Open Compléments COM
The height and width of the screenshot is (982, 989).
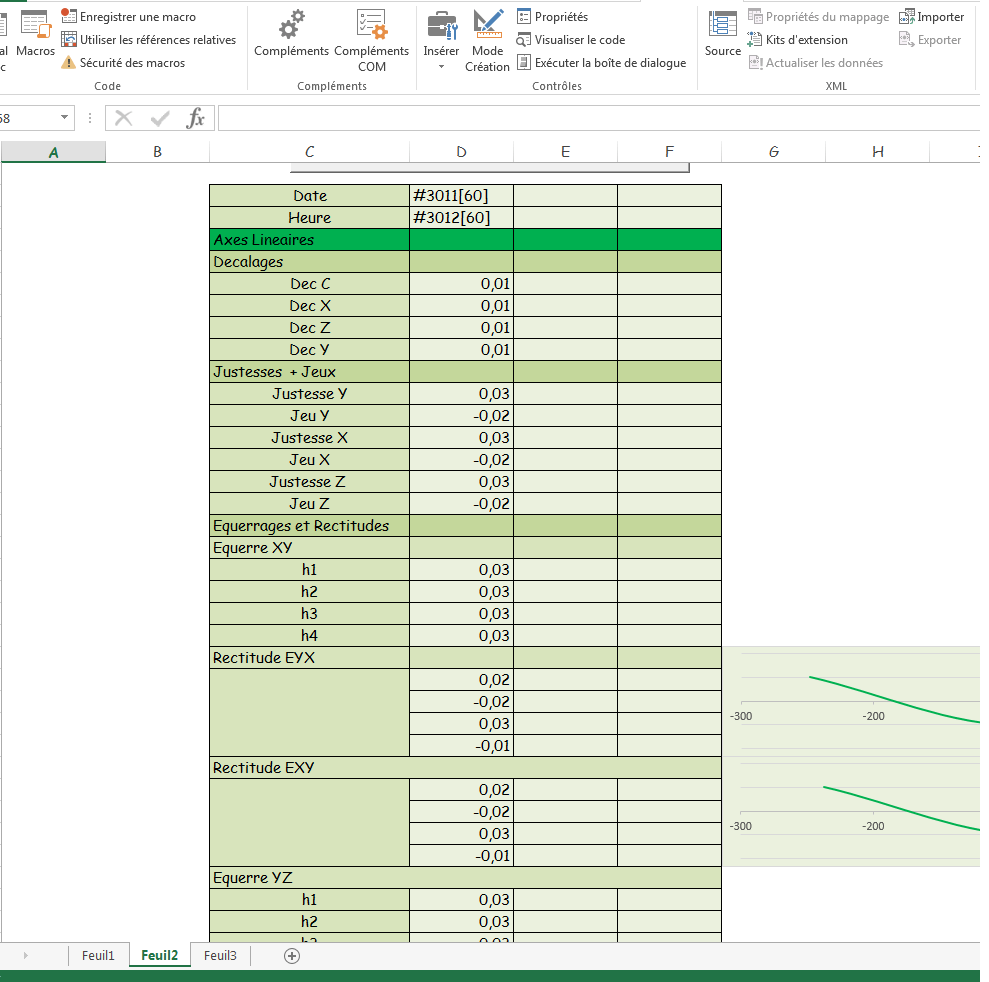(x=372, y=38)
